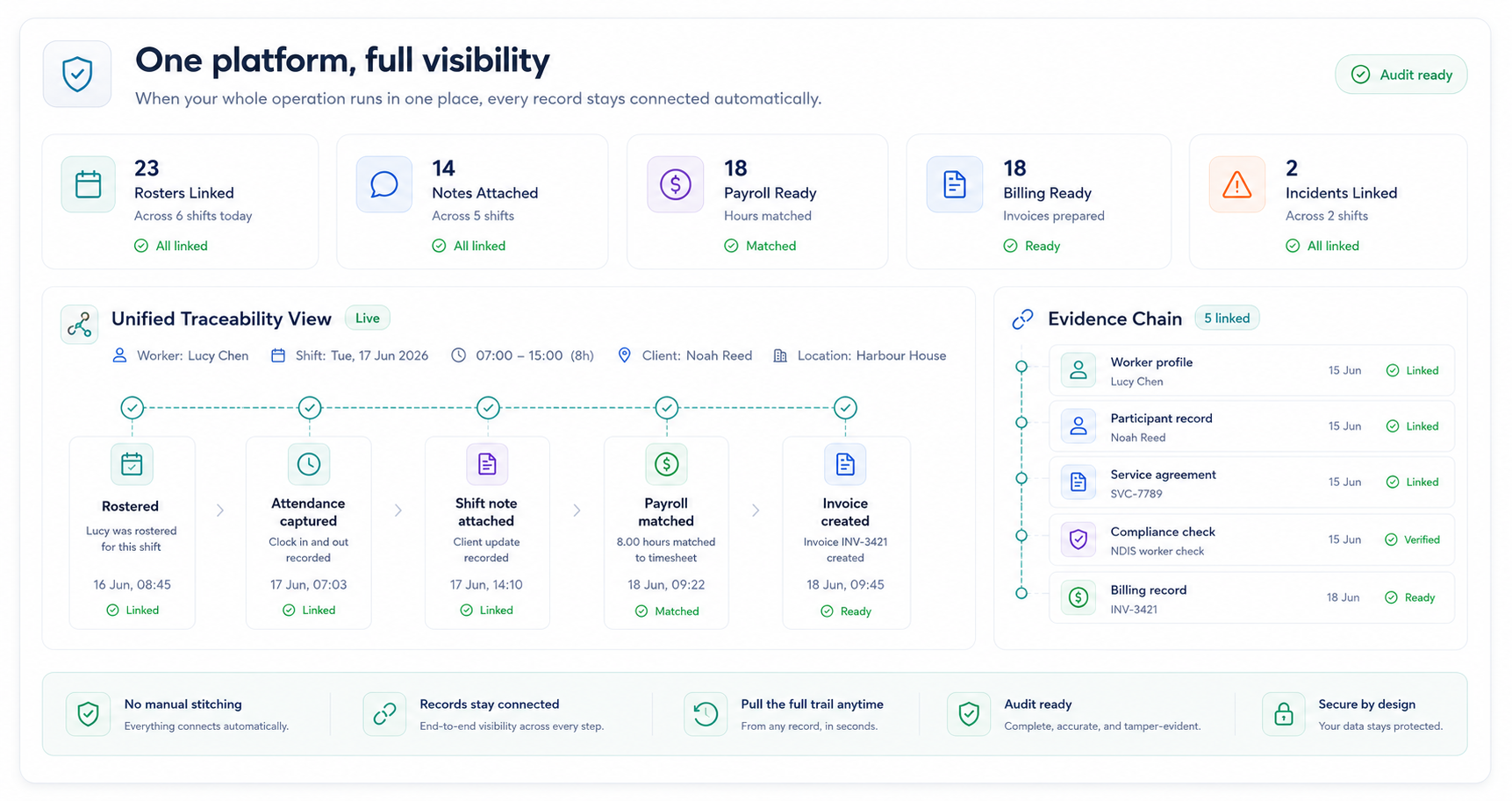
Task: Click the Verified status on Compliance check
Action: tap(1412, 540)
